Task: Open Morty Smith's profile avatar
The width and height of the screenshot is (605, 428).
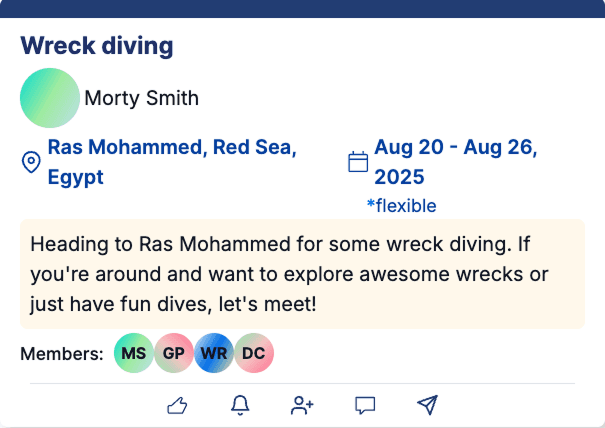Action: [49, 98]
